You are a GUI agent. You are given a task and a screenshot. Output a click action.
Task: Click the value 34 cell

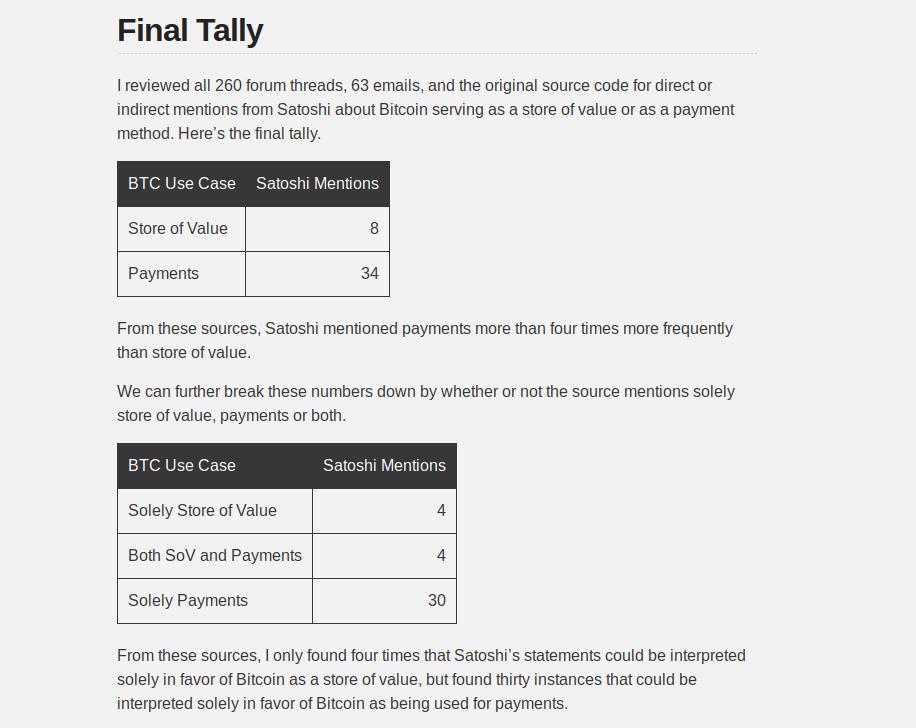point(317,273)
